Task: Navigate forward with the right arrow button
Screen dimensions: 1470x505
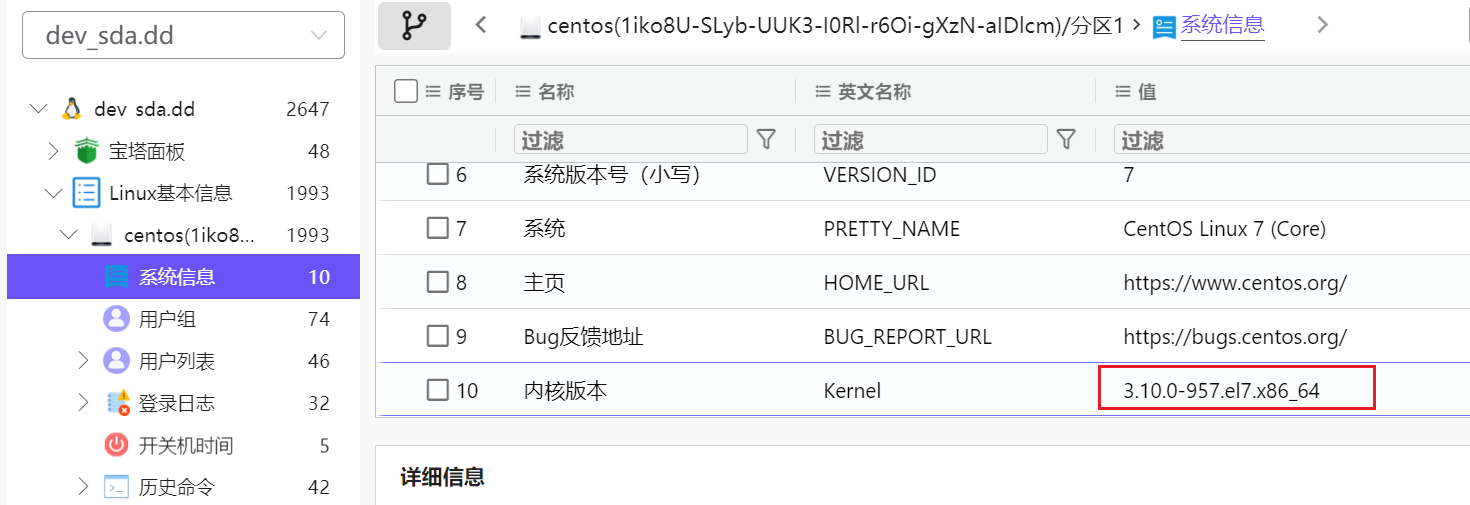Action: point(1323,26)
